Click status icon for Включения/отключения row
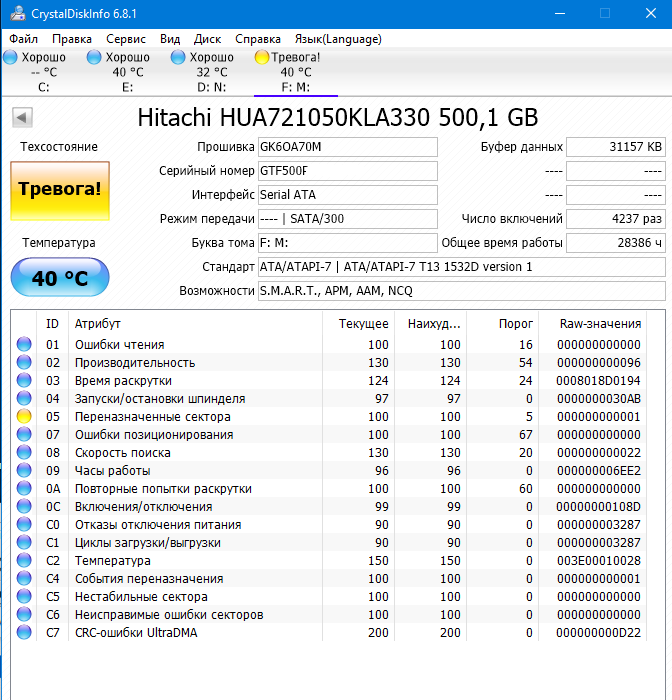 [x=24, y=506]
